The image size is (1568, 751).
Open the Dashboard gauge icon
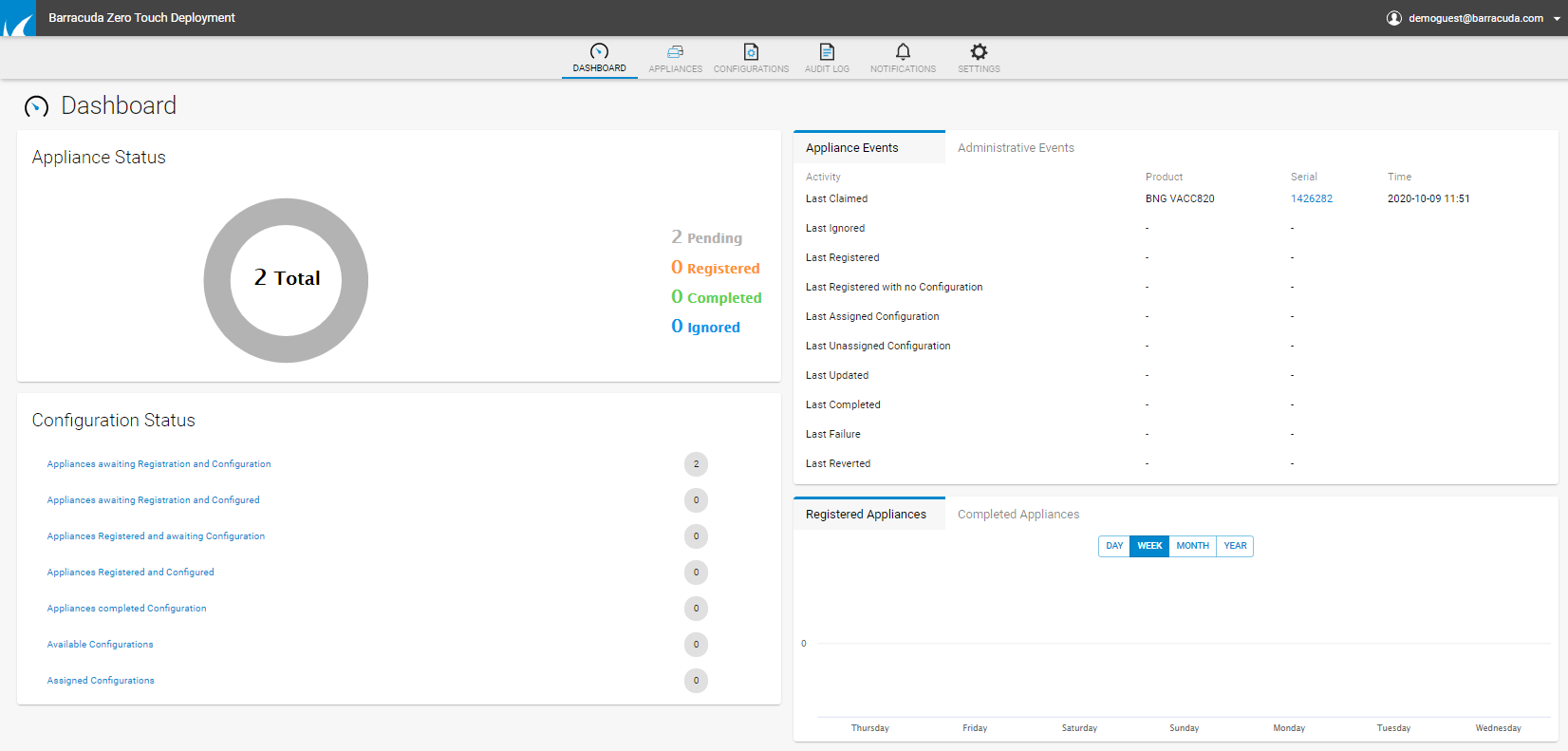599,51
